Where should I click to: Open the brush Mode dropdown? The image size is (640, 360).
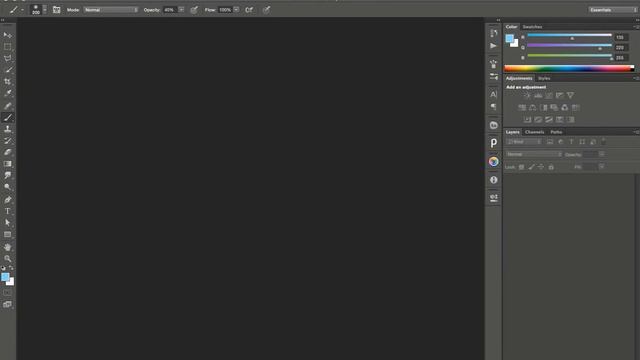pyautogui.click(x=111, y=10)
